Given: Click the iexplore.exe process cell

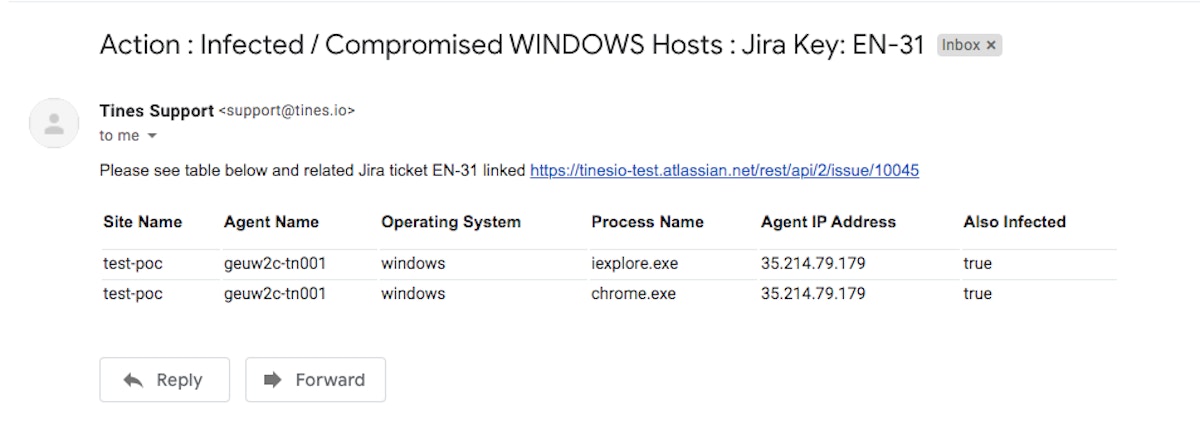Looking at the screenshot, I should [634, 264].
